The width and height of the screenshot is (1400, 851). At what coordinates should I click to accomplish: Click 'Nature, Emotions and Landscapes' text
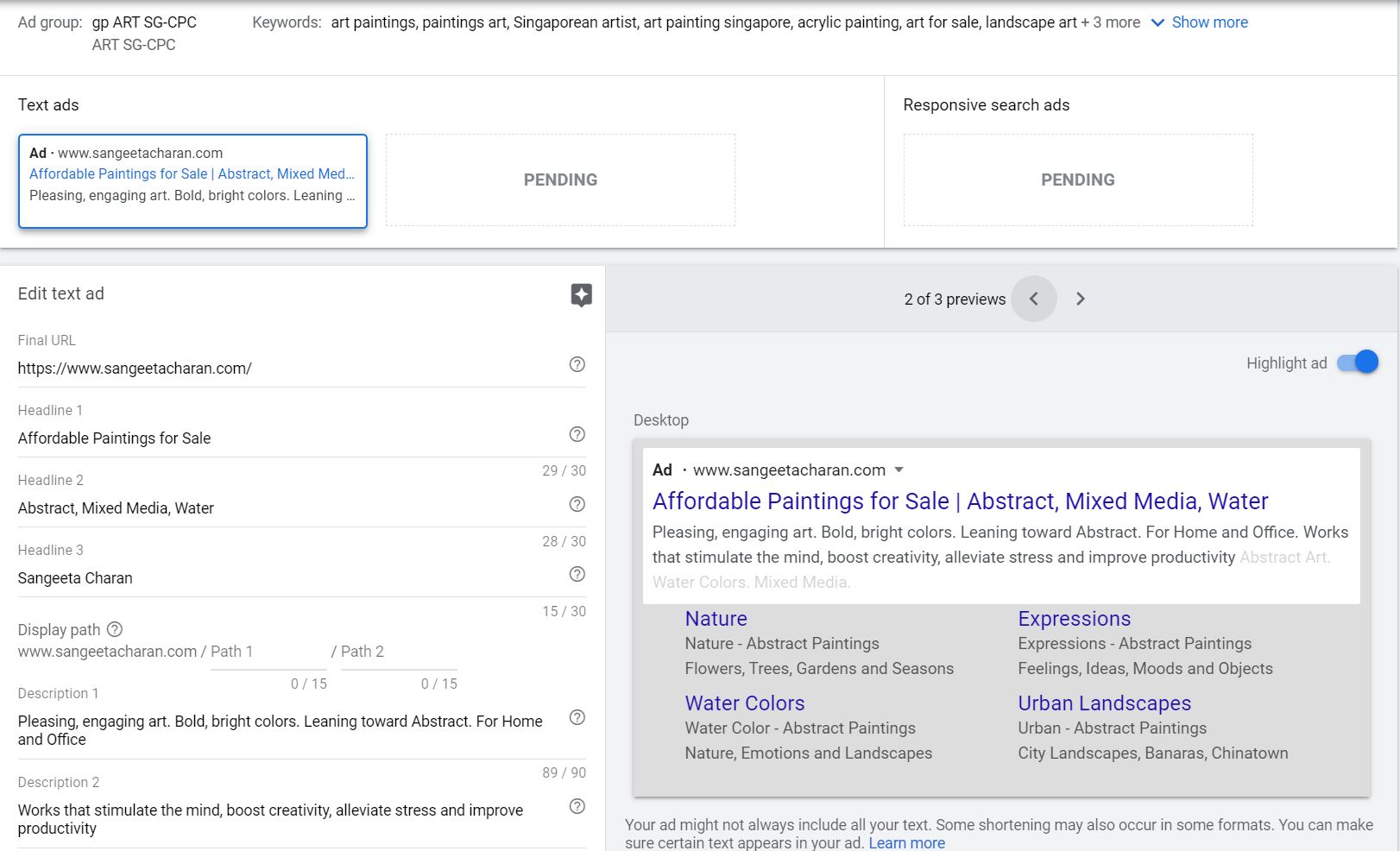[808, 753]
